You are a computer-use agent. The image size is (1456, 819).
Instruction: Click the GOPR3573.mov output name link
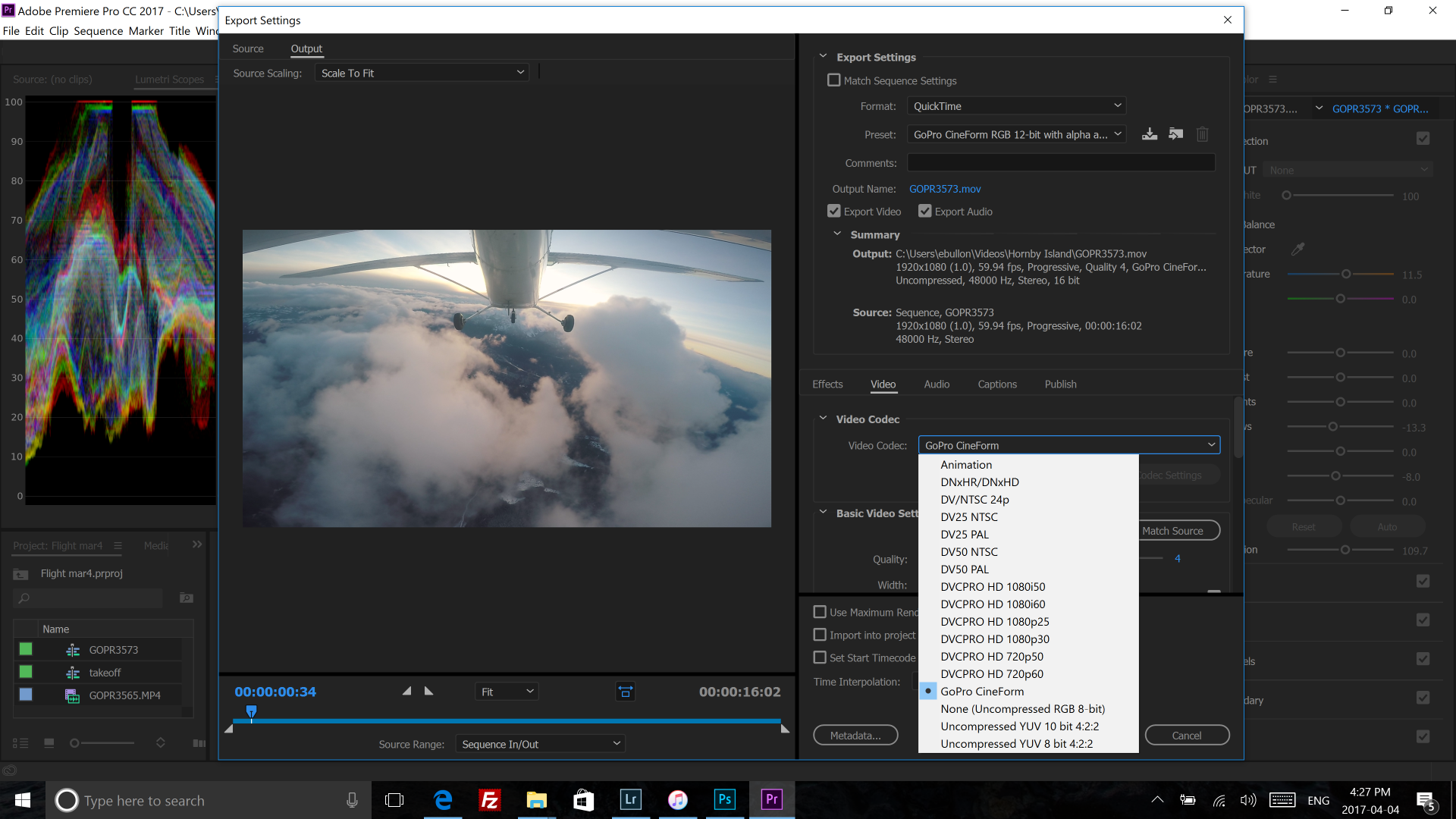pyautogui.click(x=945, y=189)
